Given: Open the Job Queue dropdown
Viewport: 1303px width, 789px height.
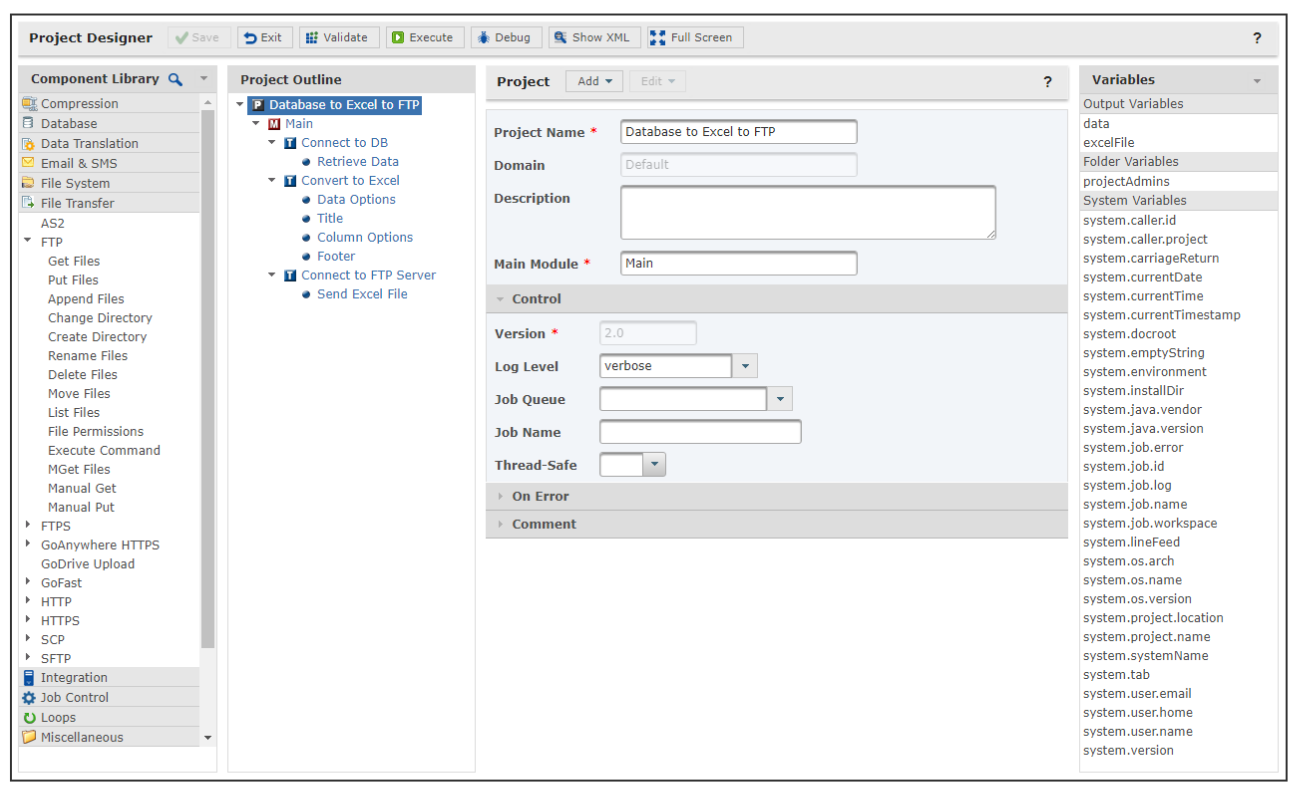Looking at the screenshot, I should click(780, 399).
